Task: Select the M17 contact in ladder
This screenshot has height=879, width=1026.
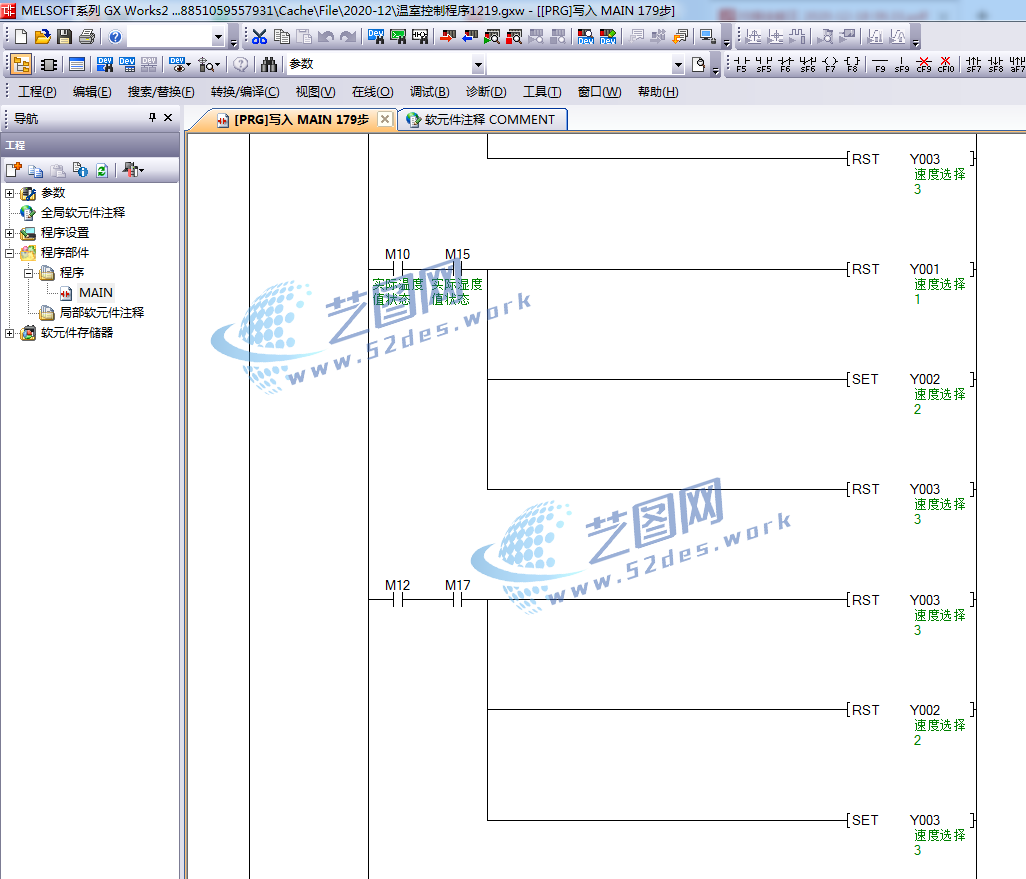Action: (457, 600)
